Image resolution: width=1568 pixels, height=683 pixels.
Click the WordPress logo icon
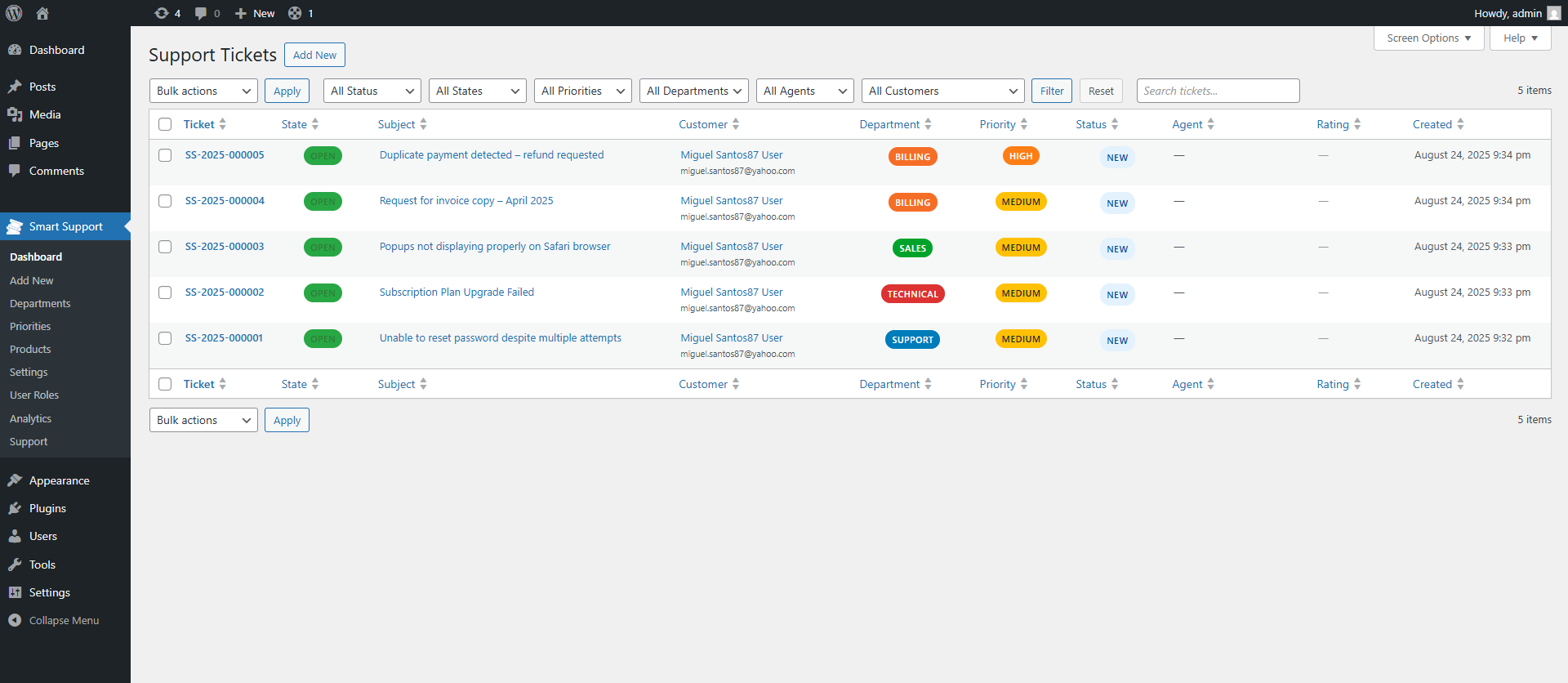[x=14, y=13]
